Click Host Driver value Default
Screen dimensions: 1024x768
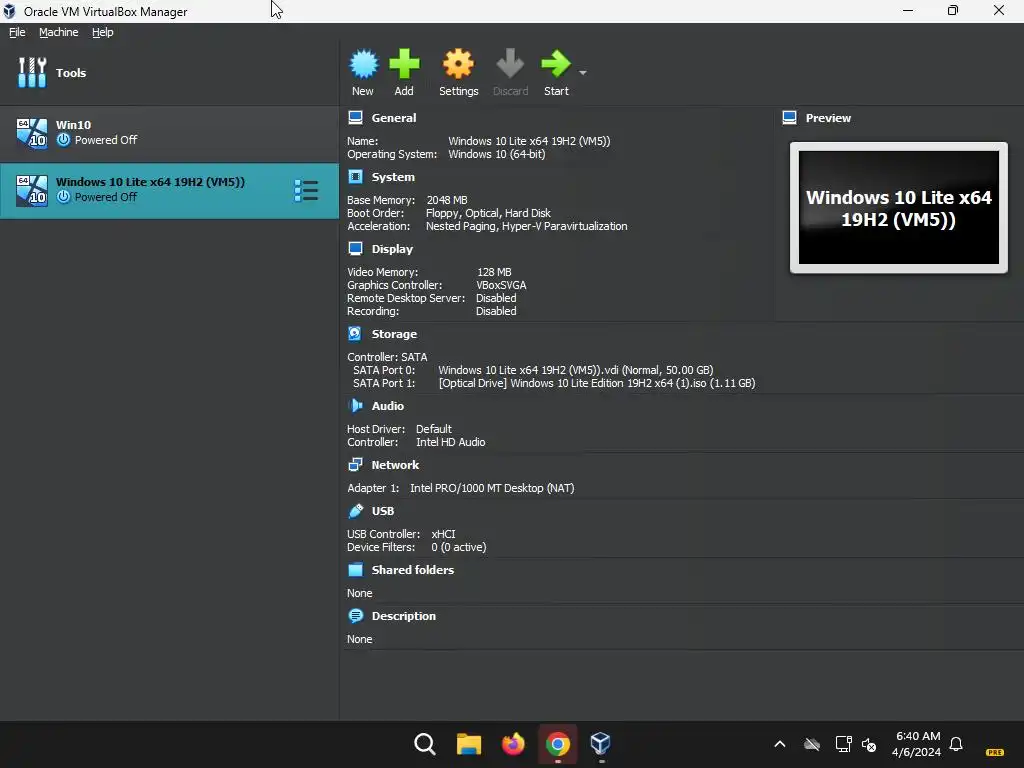point(434,429)
